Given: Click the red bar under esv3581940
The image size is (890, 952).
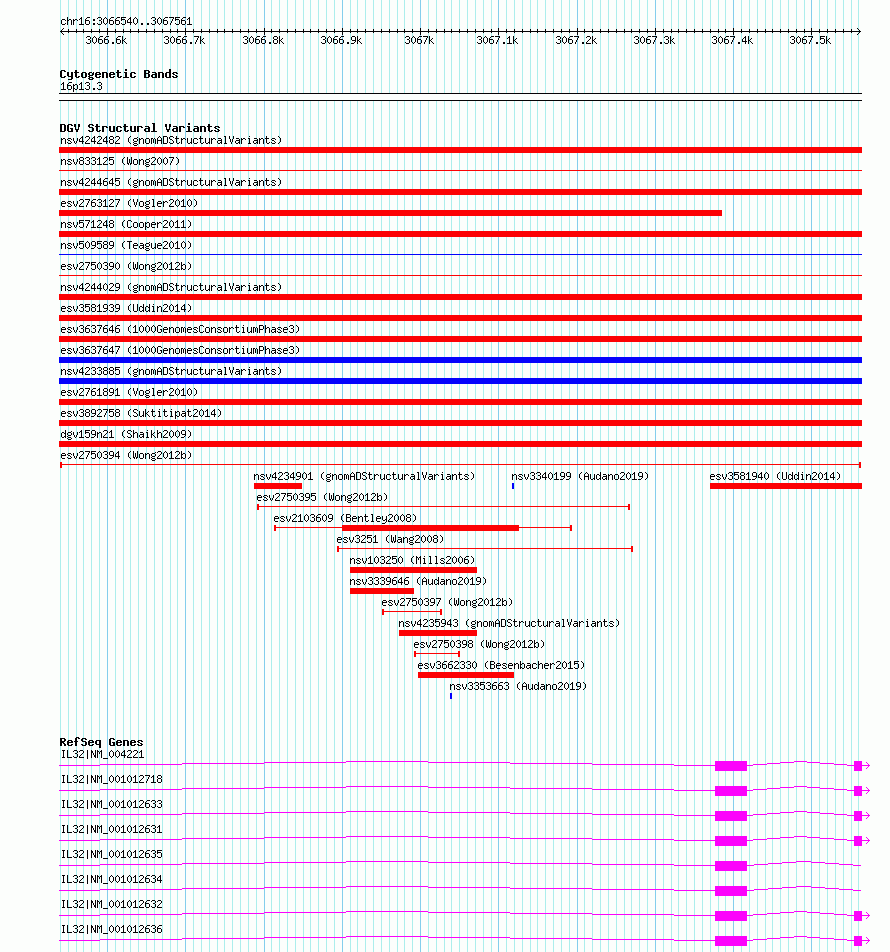Looking at the screenshot, I should 786,486.
